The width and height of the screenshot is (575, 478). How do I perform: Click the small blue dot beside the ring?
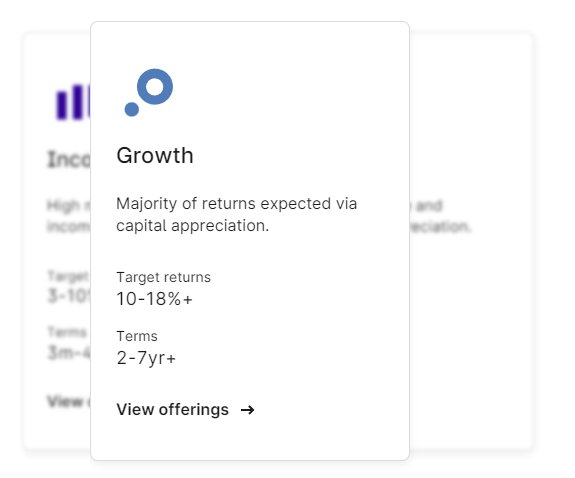point(132,109)
